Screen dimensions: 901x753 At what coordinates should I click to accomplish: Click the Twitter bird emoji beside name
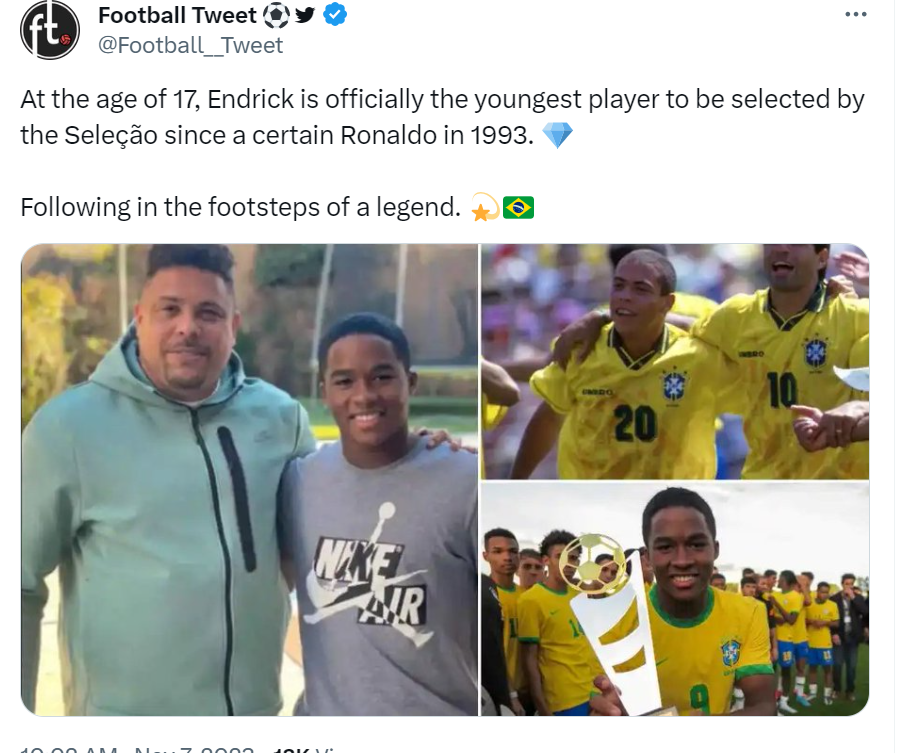pos(304,15)
